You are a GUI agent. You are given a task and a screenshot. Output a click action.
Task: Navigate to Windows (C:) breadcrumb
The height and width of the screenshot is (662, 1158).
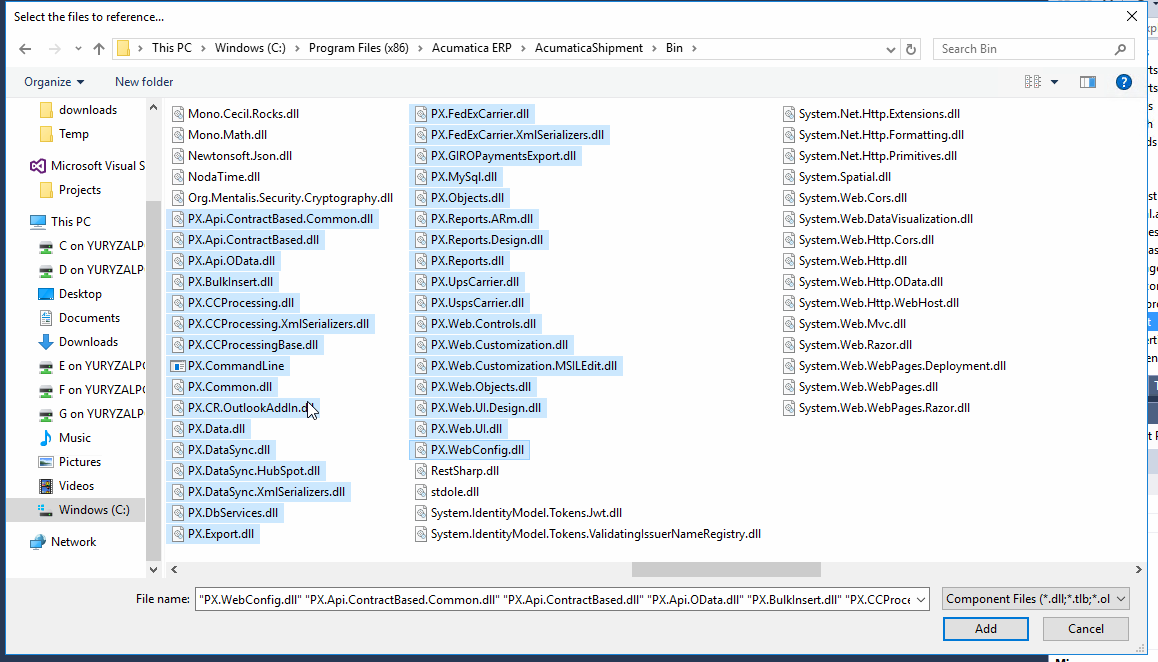pos(250,48)
